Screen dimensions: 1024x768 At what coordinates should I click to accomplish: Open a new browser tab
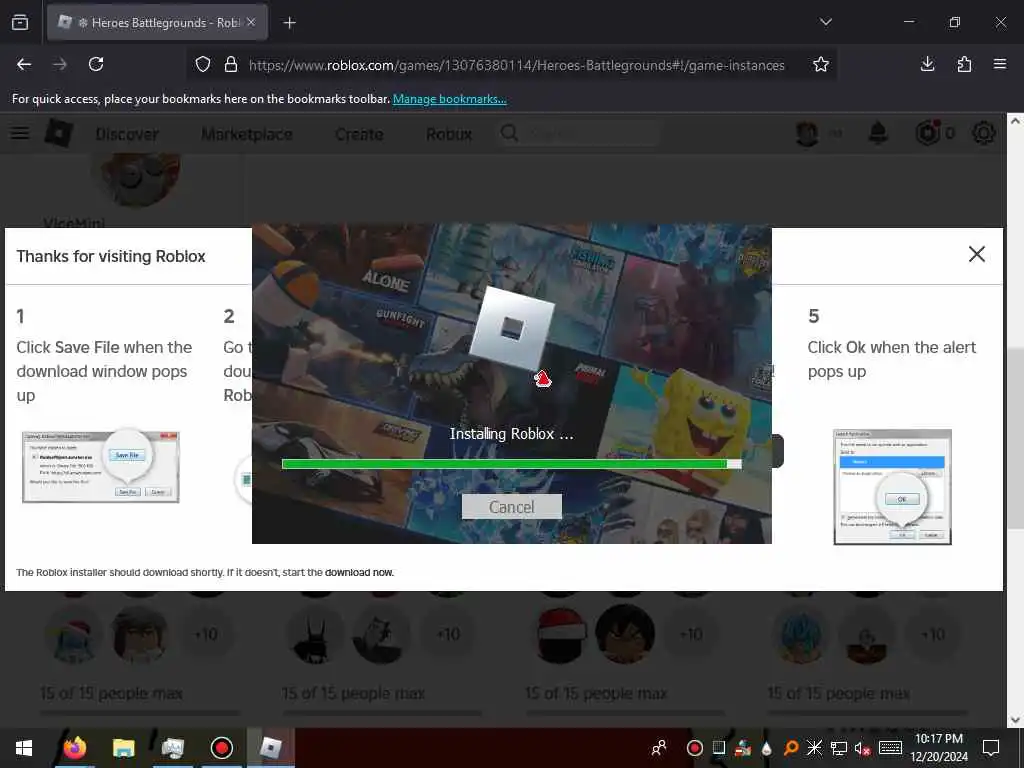[289, 23]
